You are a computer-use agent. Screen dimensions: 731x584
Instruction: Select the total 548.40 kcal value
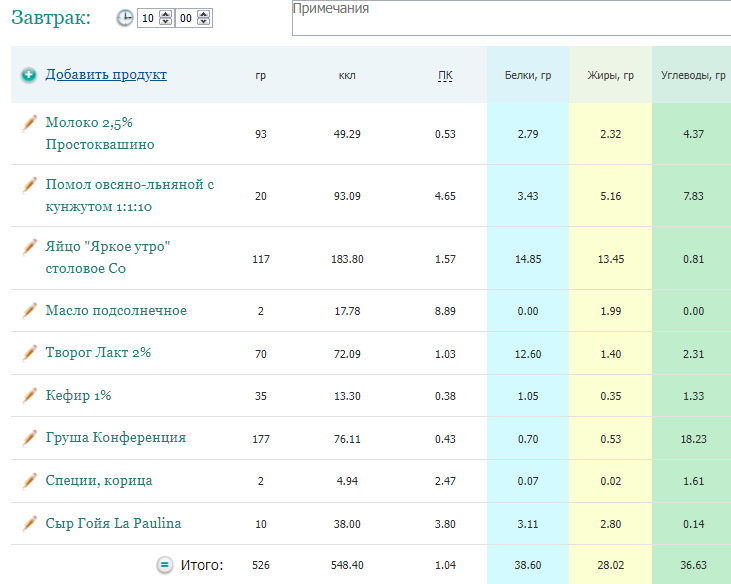[x=347, y=565]
